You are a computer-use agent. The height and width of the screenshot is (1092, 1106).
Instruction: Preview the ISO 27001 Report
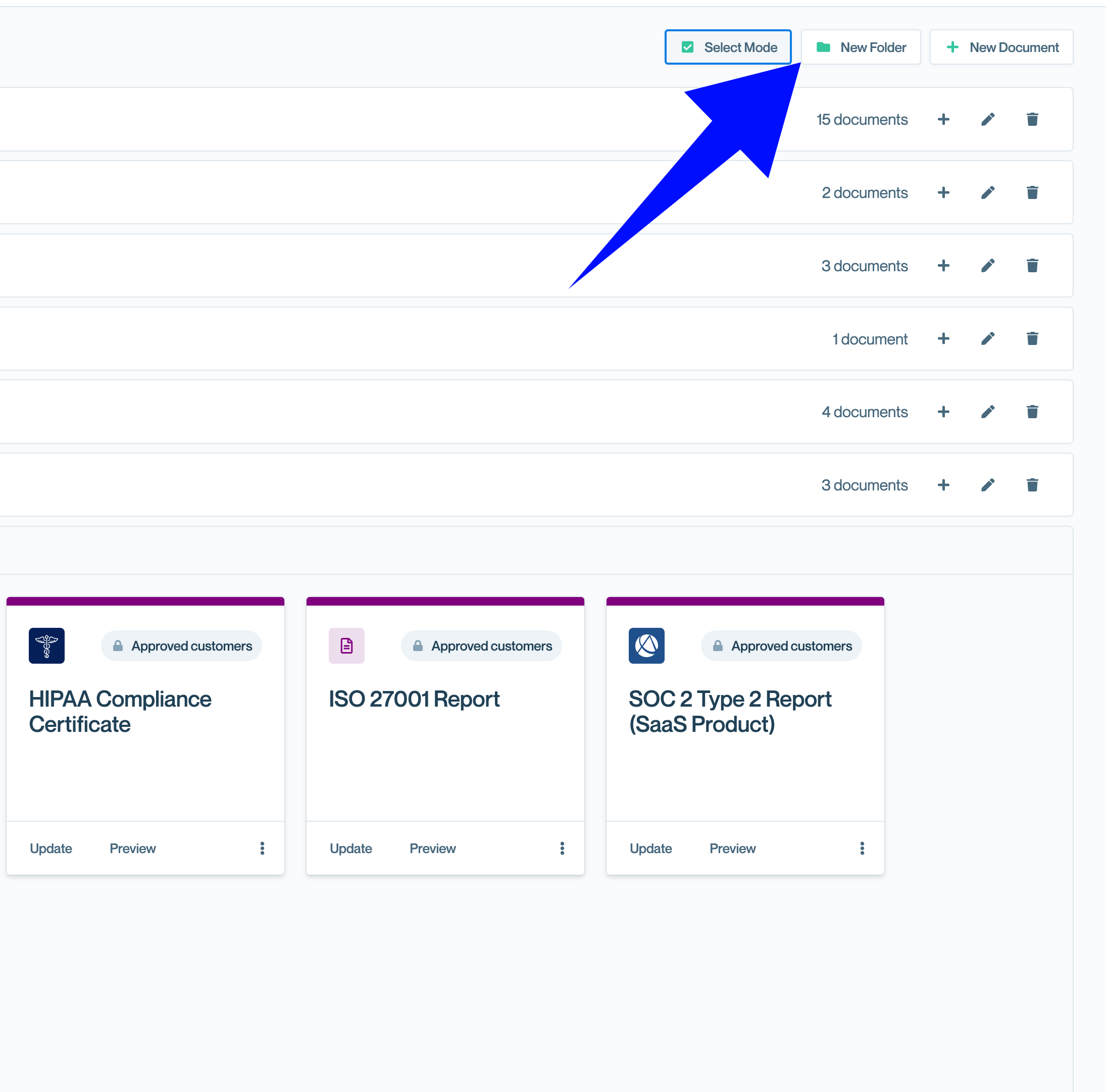click(x=432, y=848)
